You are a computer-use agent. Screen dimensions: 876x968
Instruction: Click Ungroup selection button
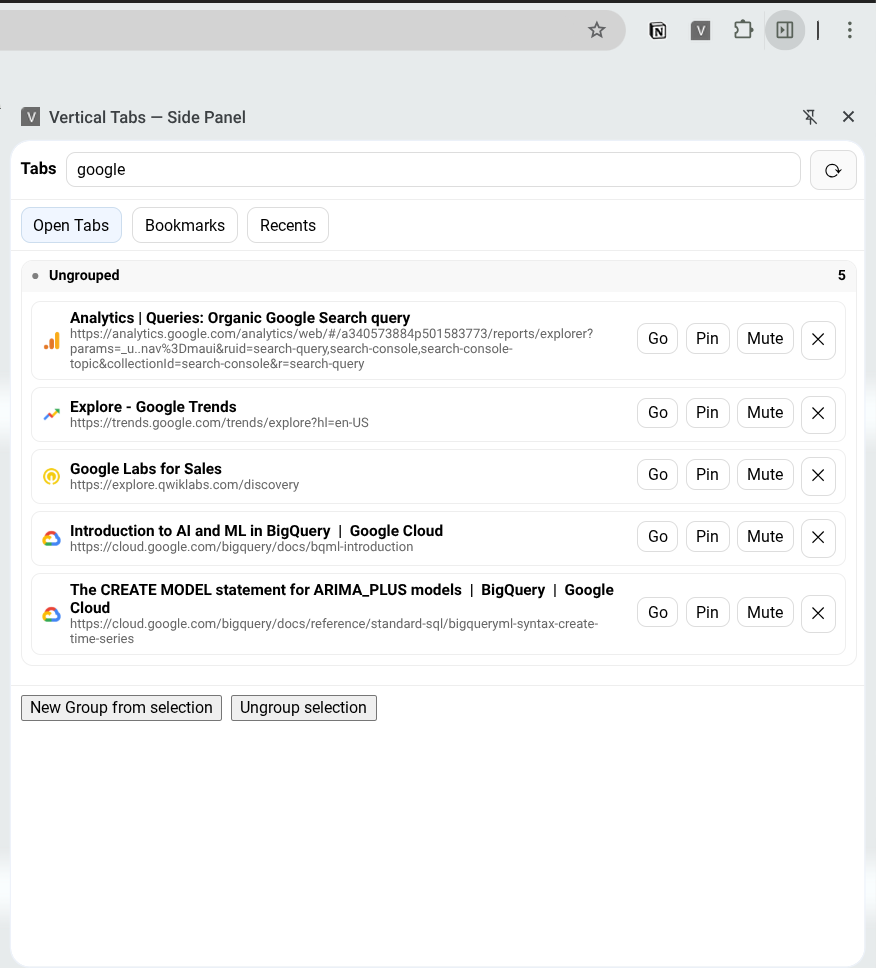(303, 708)
